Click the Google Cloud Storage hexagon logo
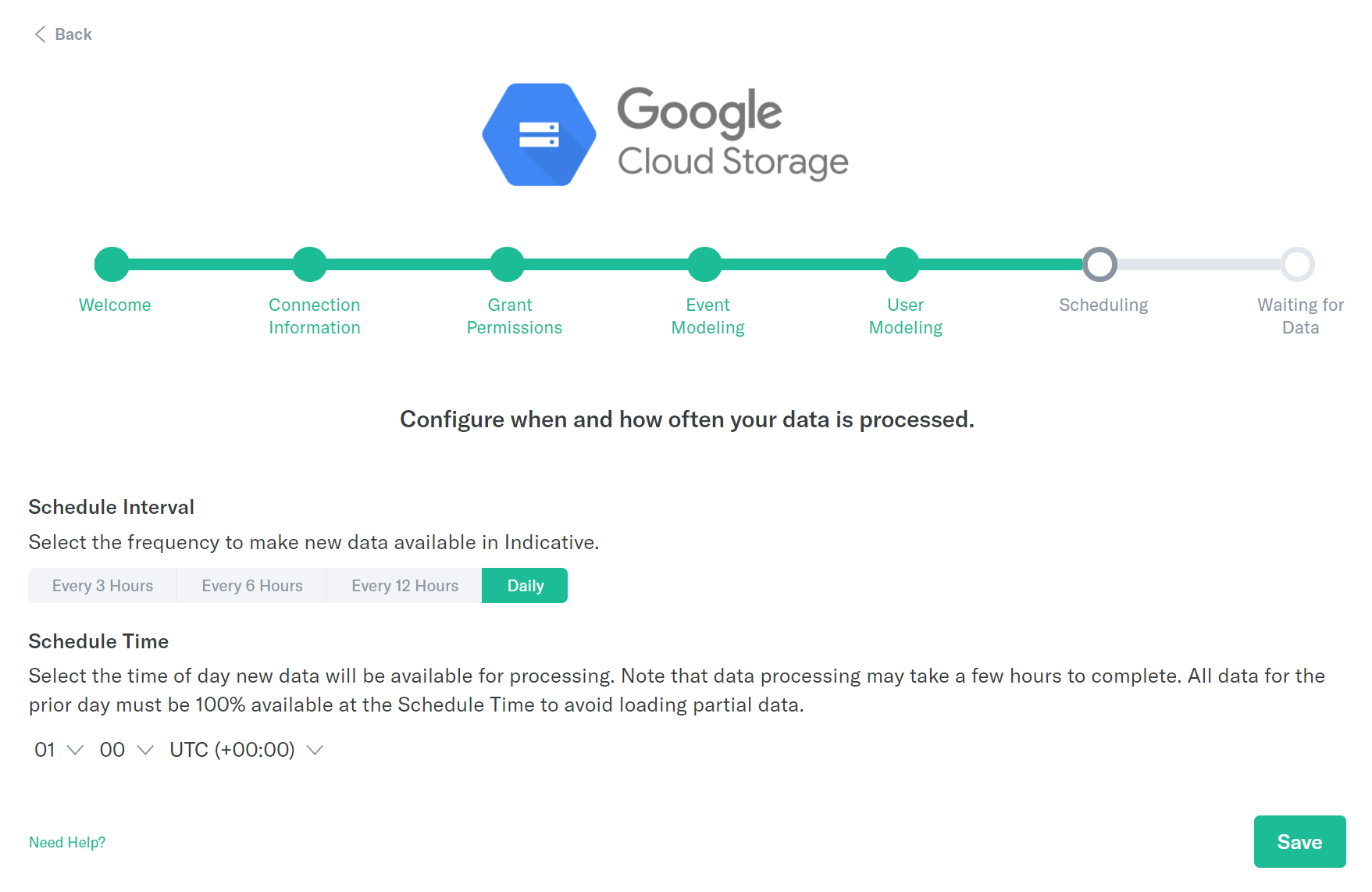This screenshot has height=892, width=1372. (x=539, y=134)
